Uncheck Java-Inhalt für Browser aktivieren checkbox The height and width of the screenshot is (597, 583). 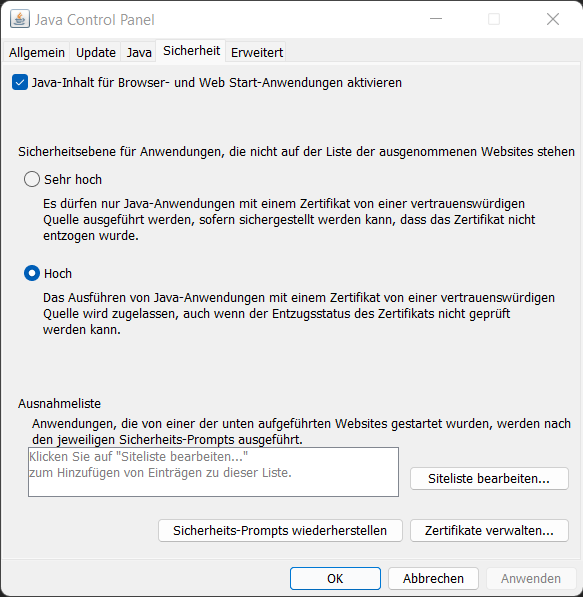pyautogui.click(x=20, y=82)
